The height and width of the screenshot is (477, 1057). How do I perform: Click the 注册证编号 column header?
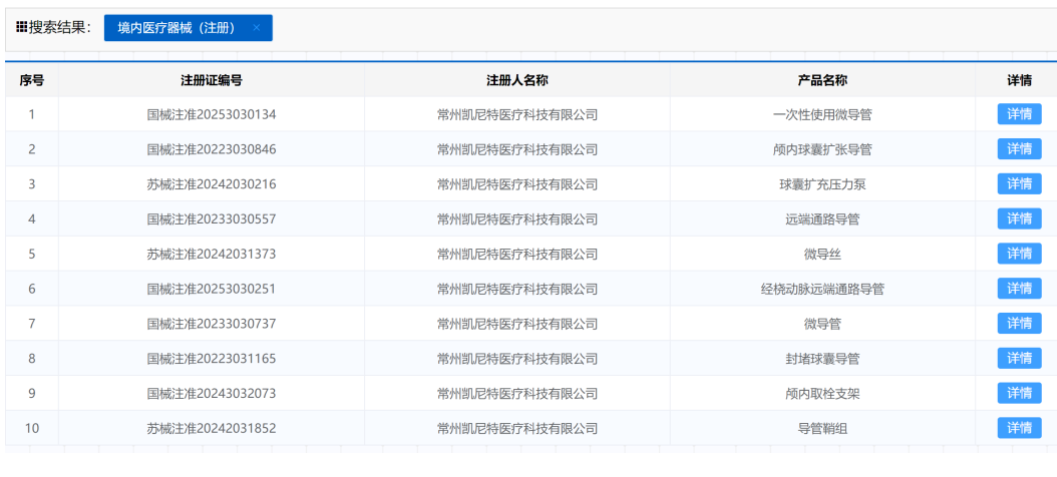212,80
